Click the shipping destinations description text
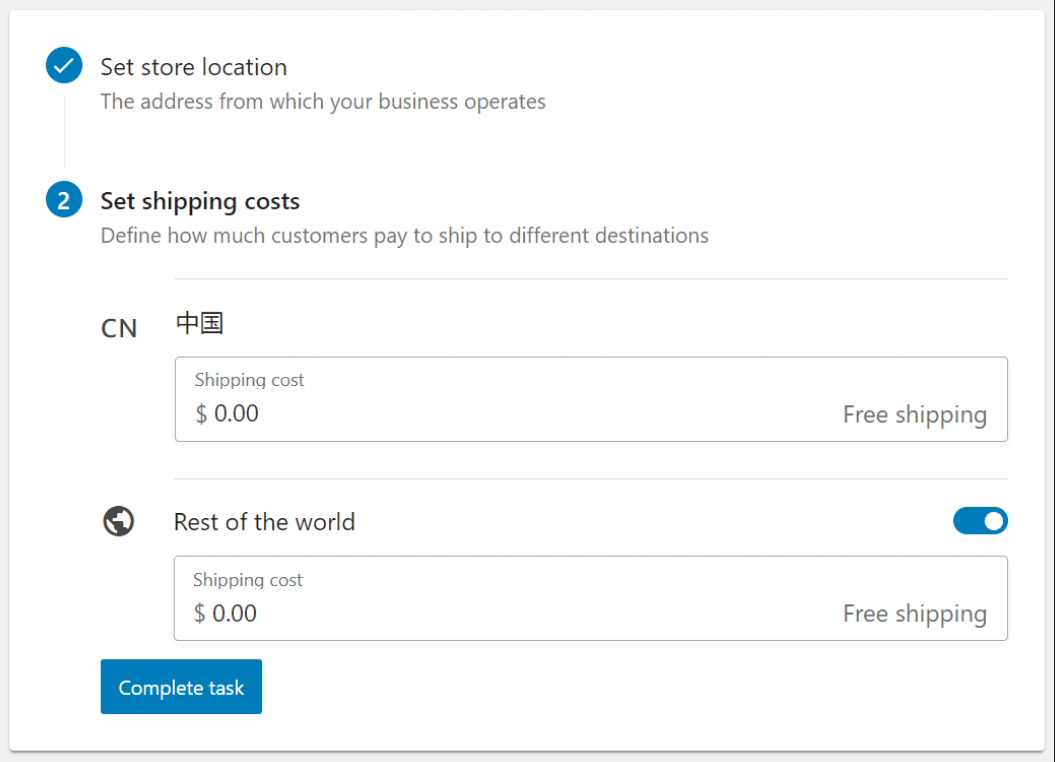Screen dimensions: 1055x762 click(x=404, y=236)
